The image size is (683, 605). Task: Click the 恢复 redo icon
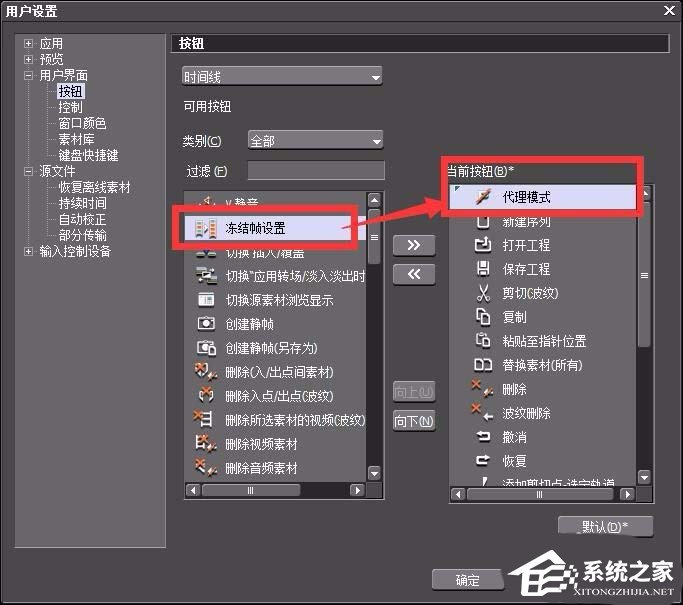coord(483,460)
